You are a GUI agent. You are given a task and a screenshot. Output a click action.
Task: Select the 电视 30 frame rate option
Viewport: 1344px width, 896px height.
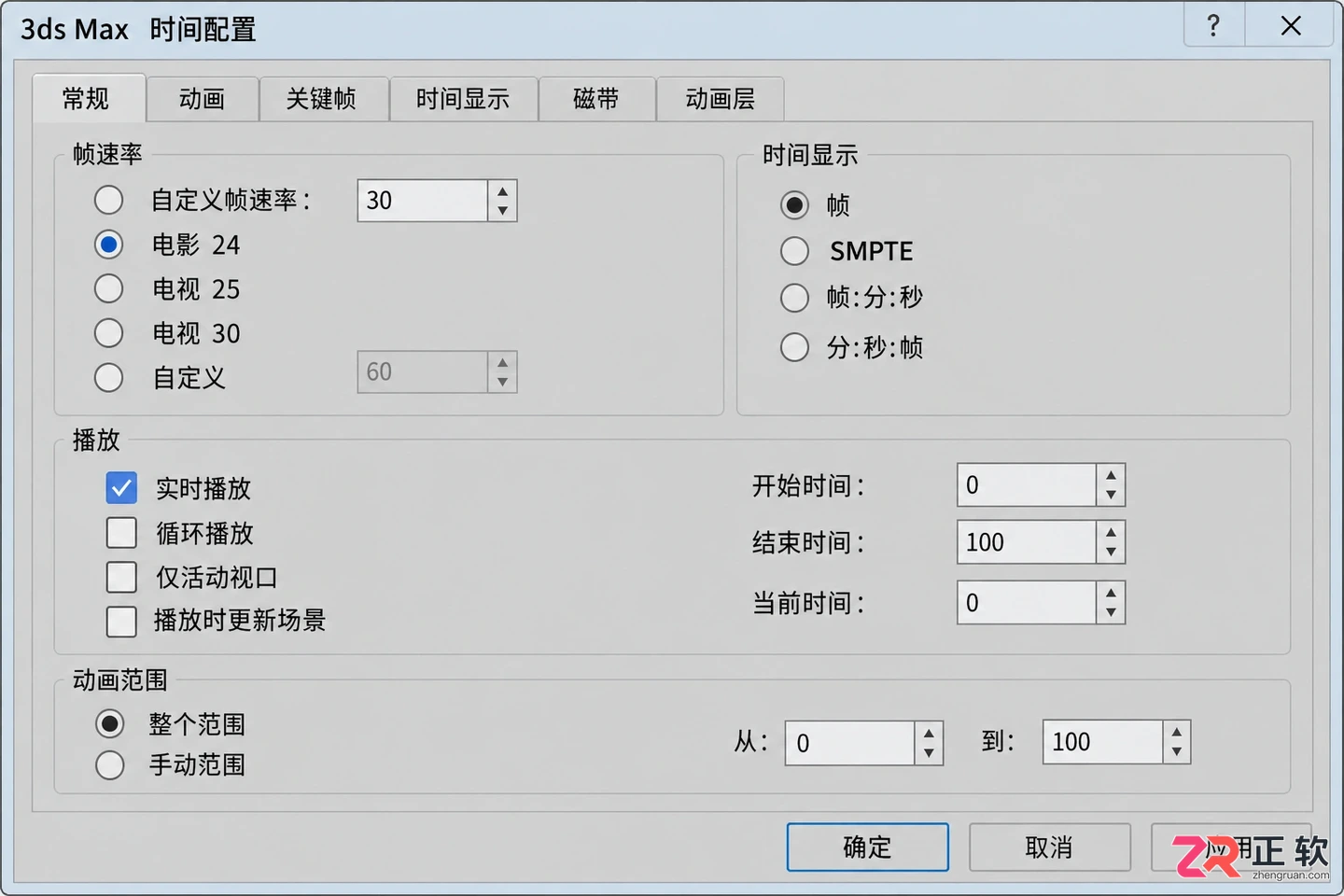point(109,332)
